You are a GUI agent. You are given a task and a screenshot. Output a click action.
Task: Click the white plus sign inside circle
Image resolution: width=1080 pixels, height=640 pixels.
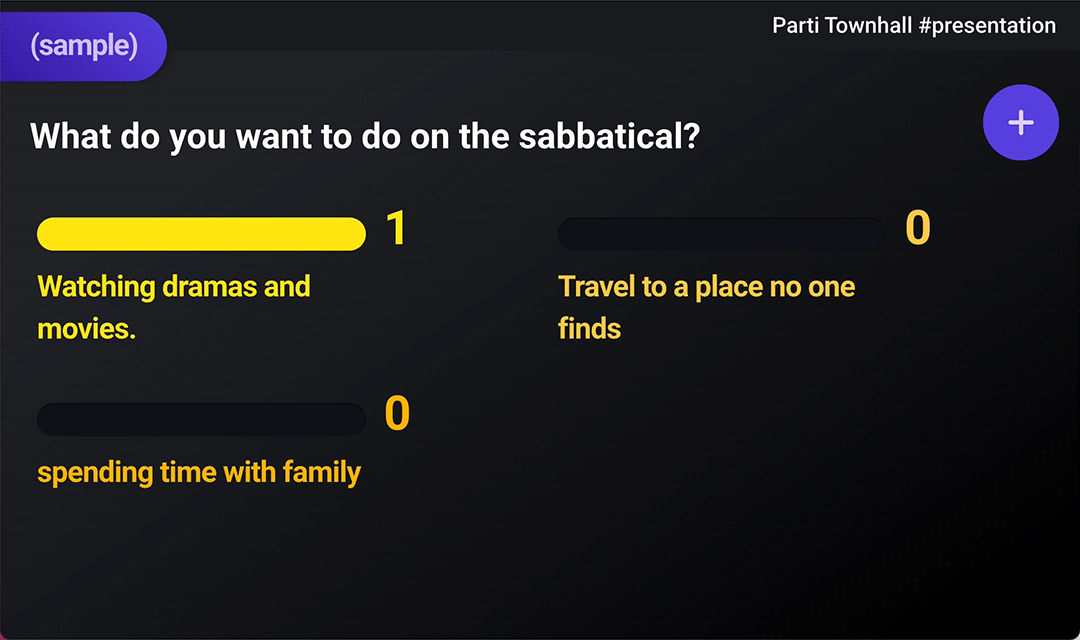[x=1021, y=123]
